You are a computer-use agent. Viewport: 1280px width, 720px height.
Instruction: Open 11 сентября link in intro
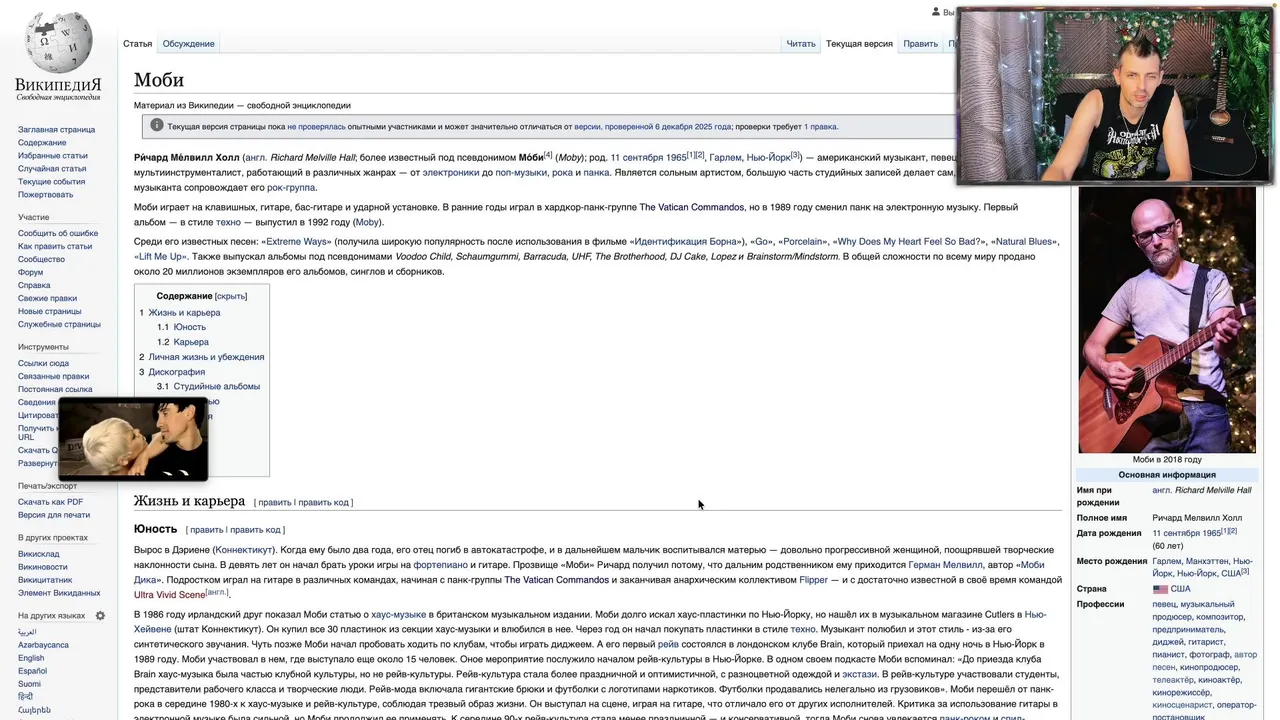[637, 158]
